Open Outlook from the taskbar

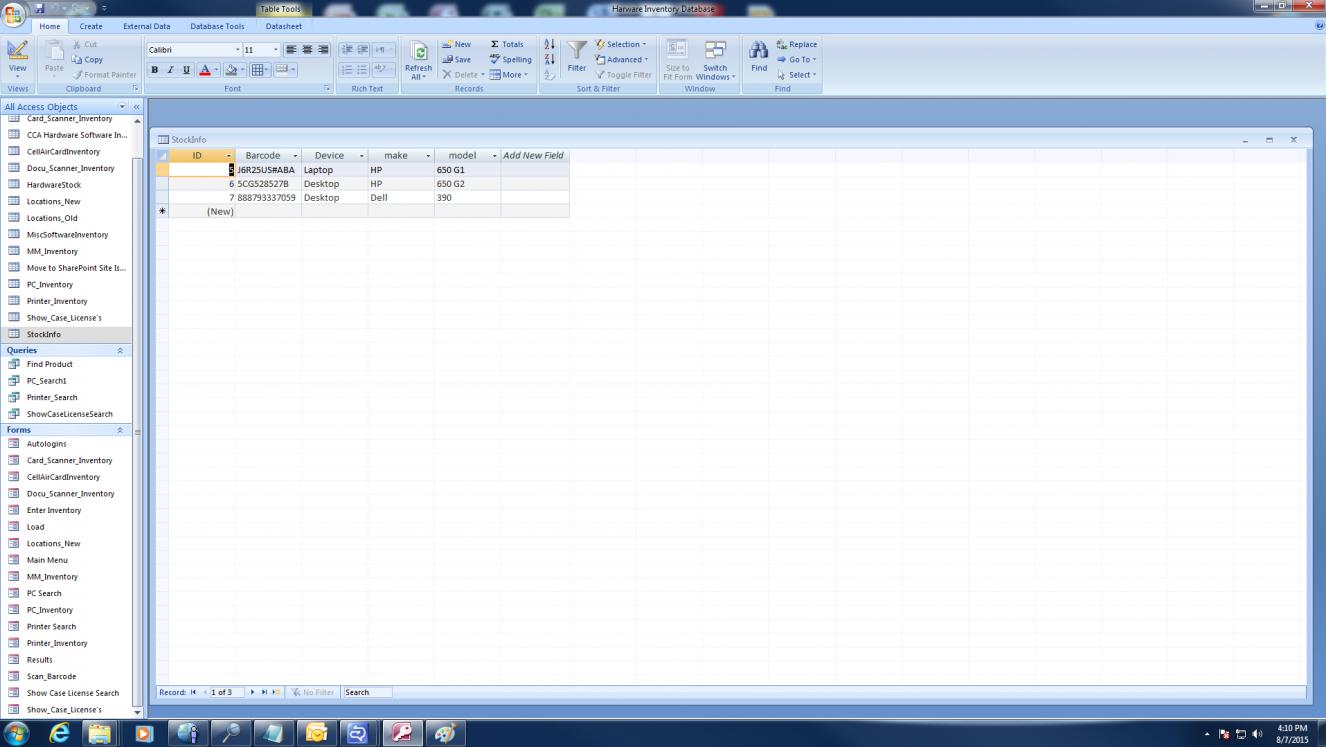(317, 733)
